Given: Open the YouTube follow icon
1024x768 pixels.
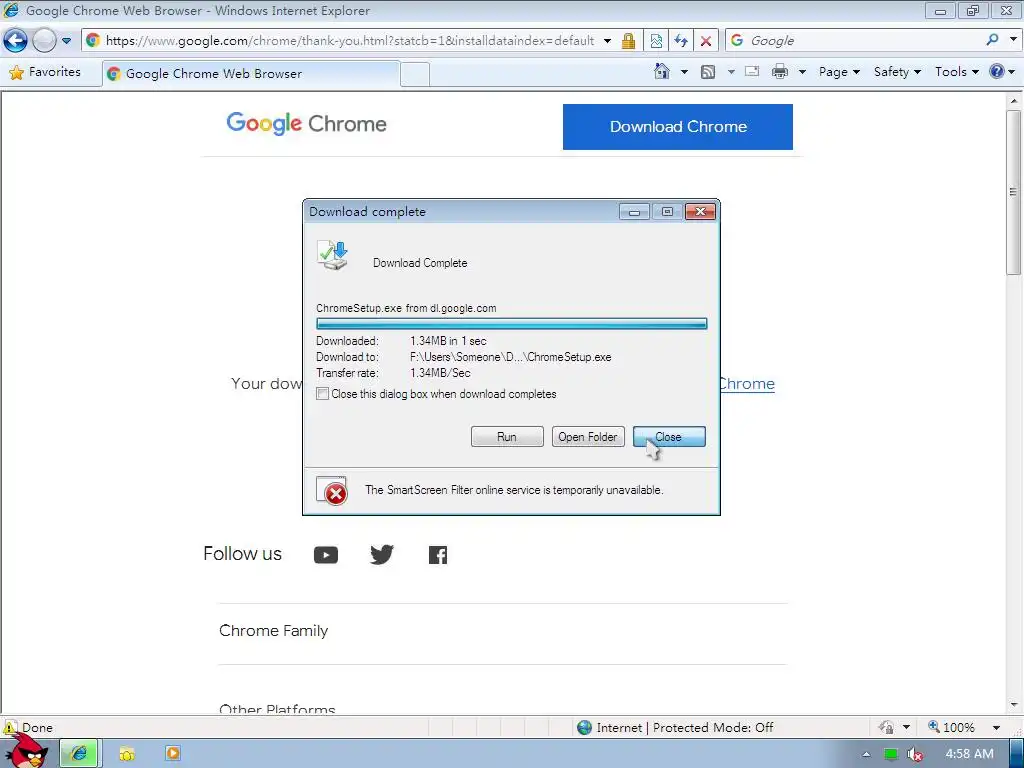Looking at the screenshot, I should pos(325,554).
